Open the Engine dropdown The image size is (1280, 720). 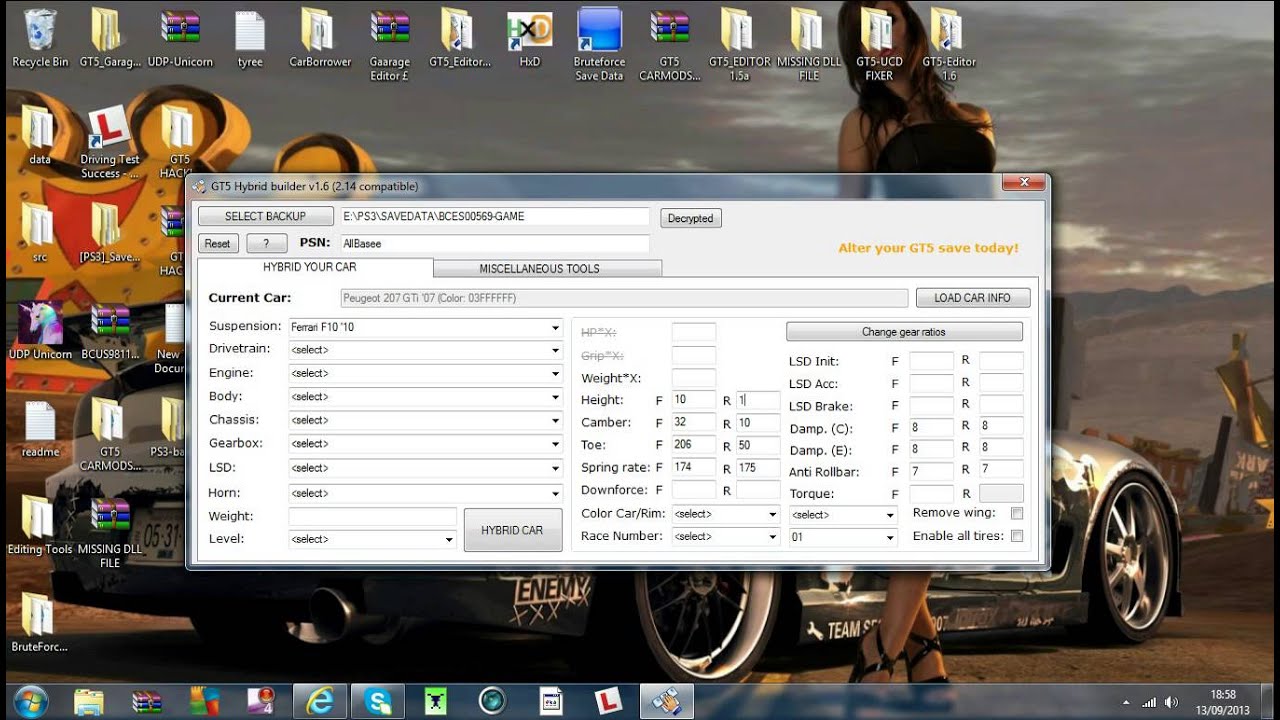click(425, 373)
